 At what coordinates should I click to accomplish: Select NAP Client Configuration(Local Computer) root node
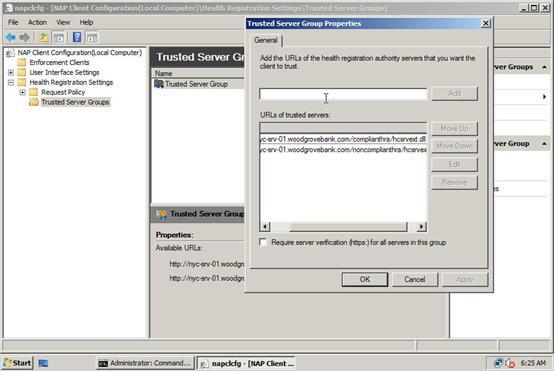[x=80, y=53]
